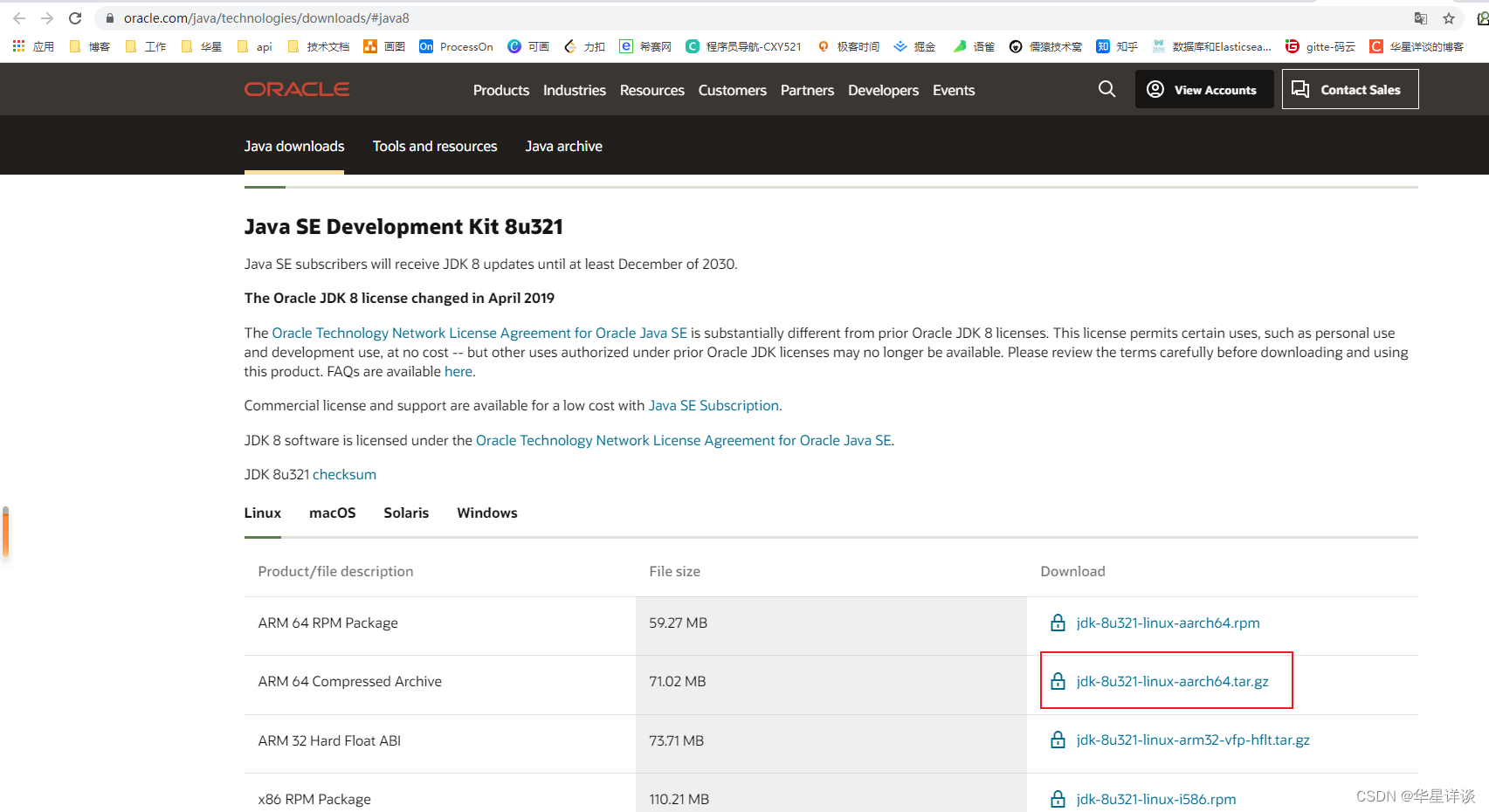The height and width of the screenshot is (812, 1489).
Task: Open the Java SE Subscription link
Action: (713, 405)
